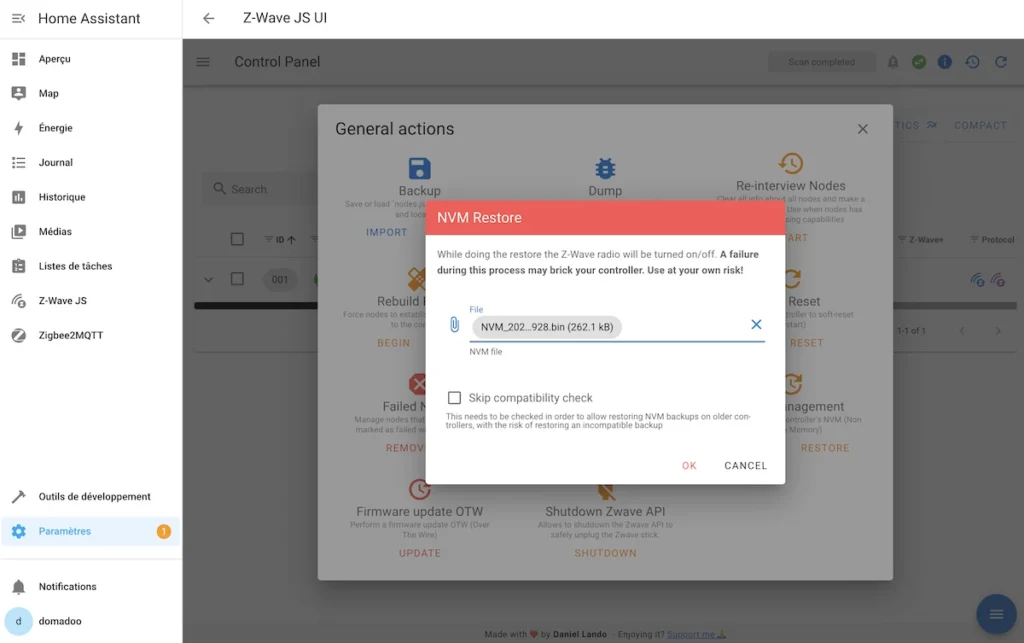Open Notifications in the sidebar

point(91,587)
